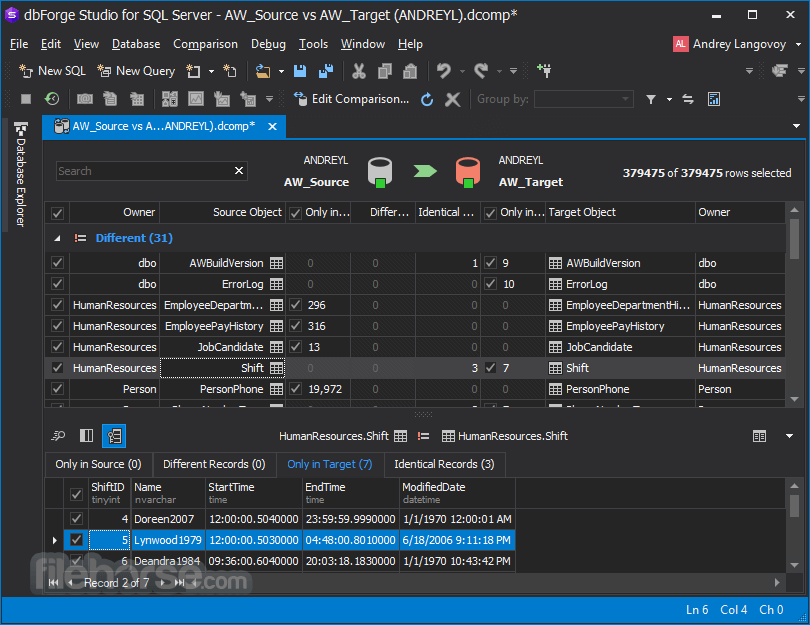Uncheck Shift Only in Target 7 checkbox
The height and width of the screenshot is (625, 810).
[490, 368]
